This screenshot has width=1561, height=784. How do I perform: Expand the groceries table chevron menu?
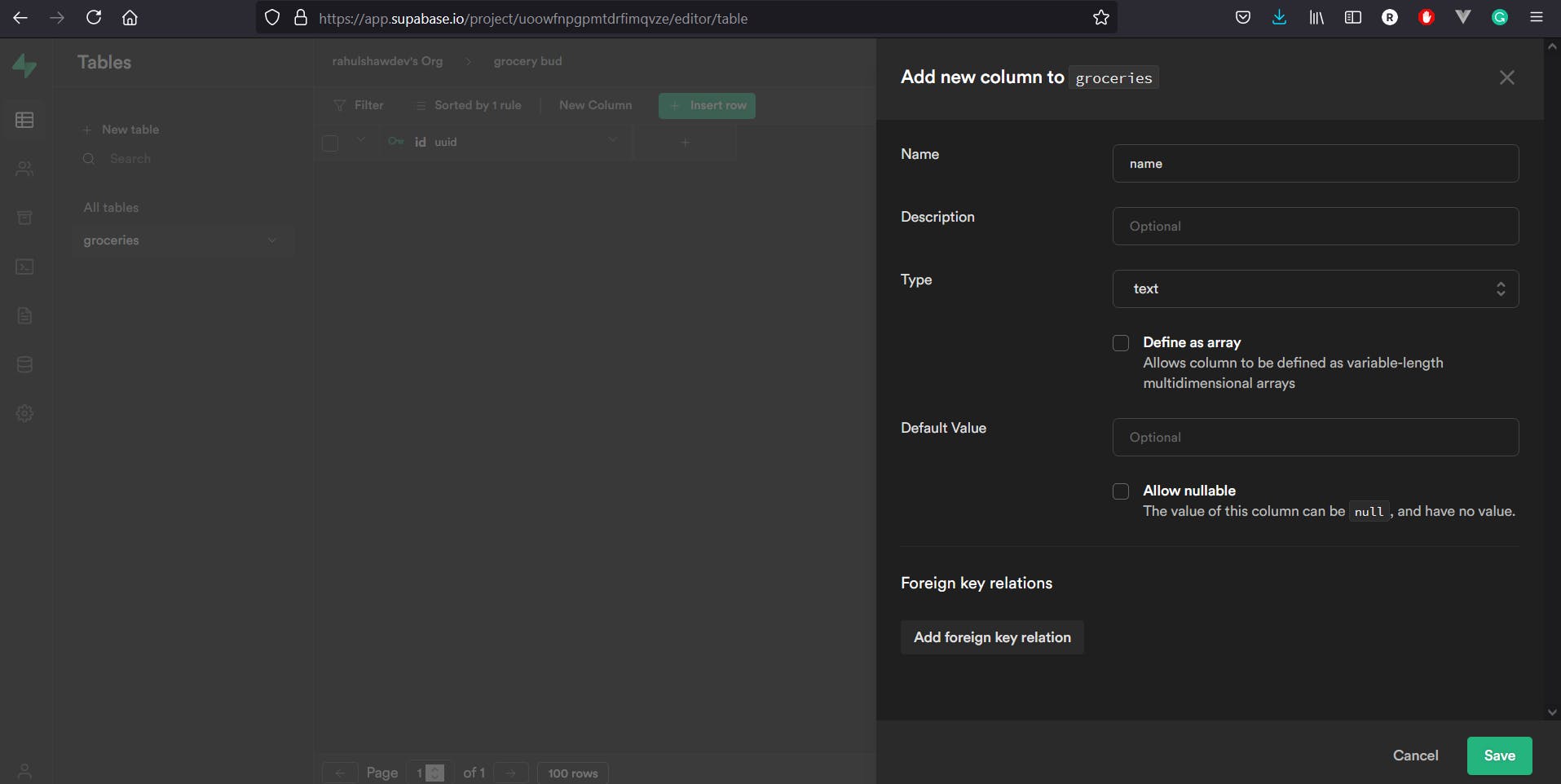click(272, 240)
